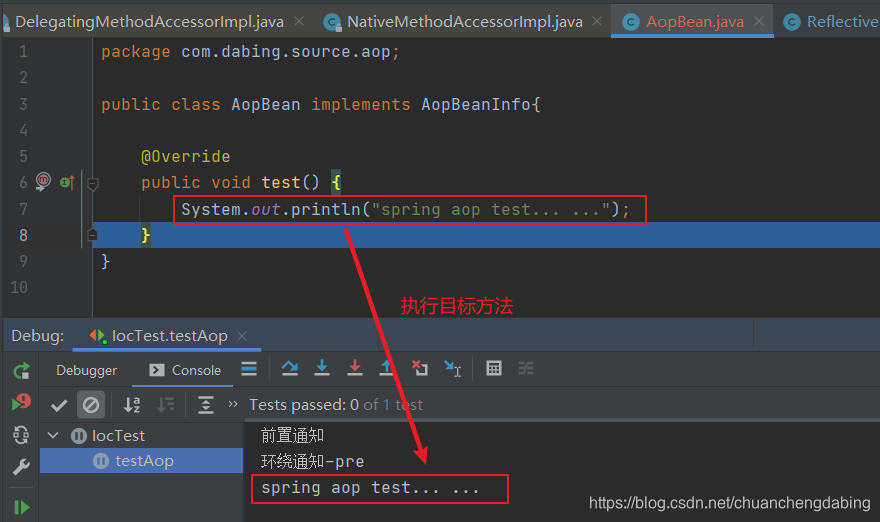Viewport: 880px width, 522px height.
Task: Click the 'Debug:' tool window label
Action: pos(38,336)
